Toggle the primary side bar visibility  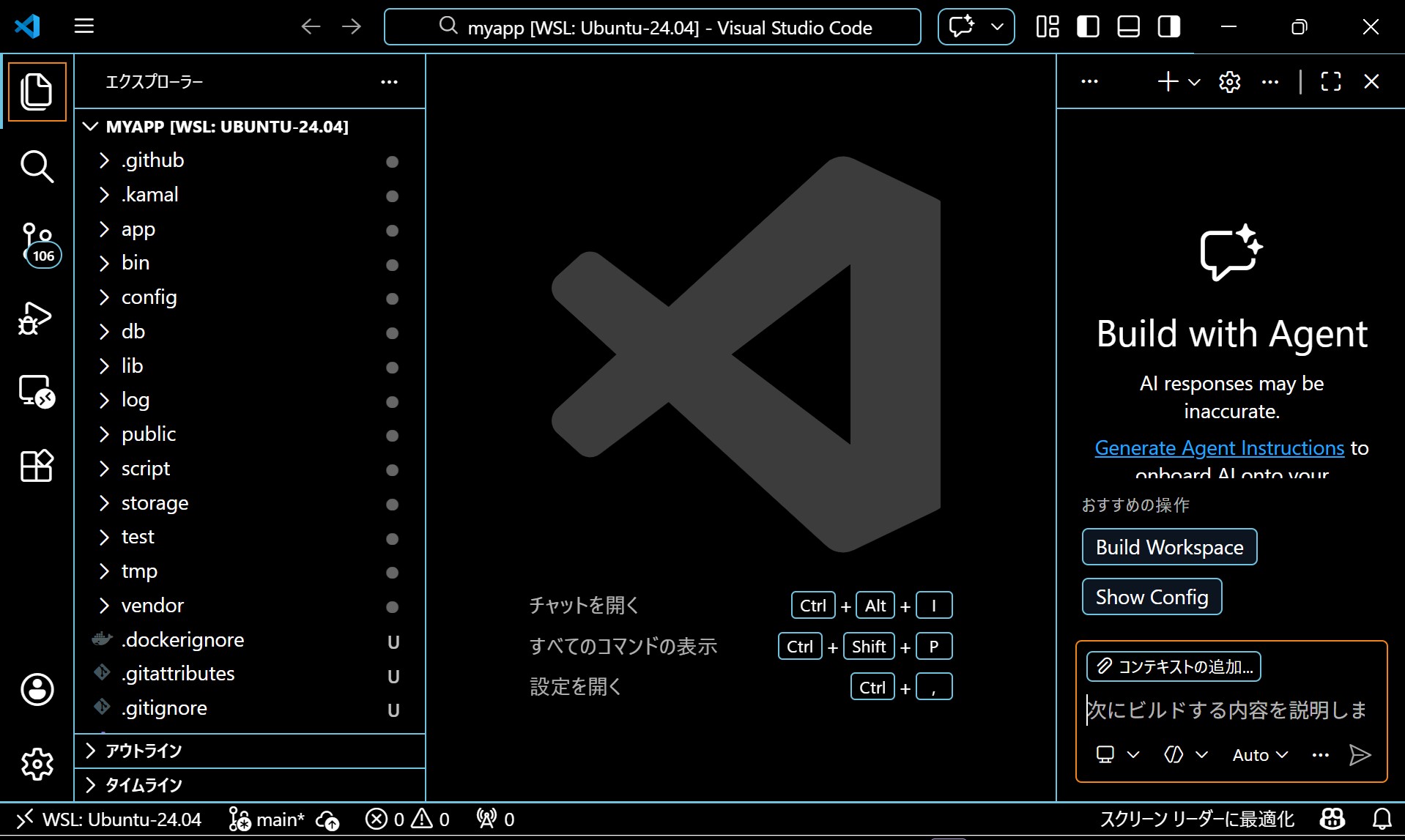1088,27
